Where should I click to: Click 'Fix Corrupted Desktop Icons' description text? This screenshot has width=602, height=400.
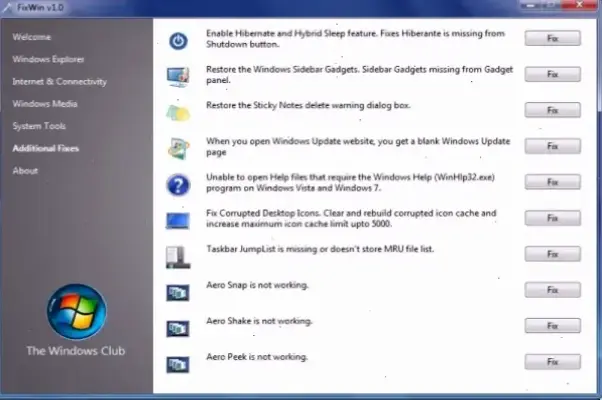[351, 218]
